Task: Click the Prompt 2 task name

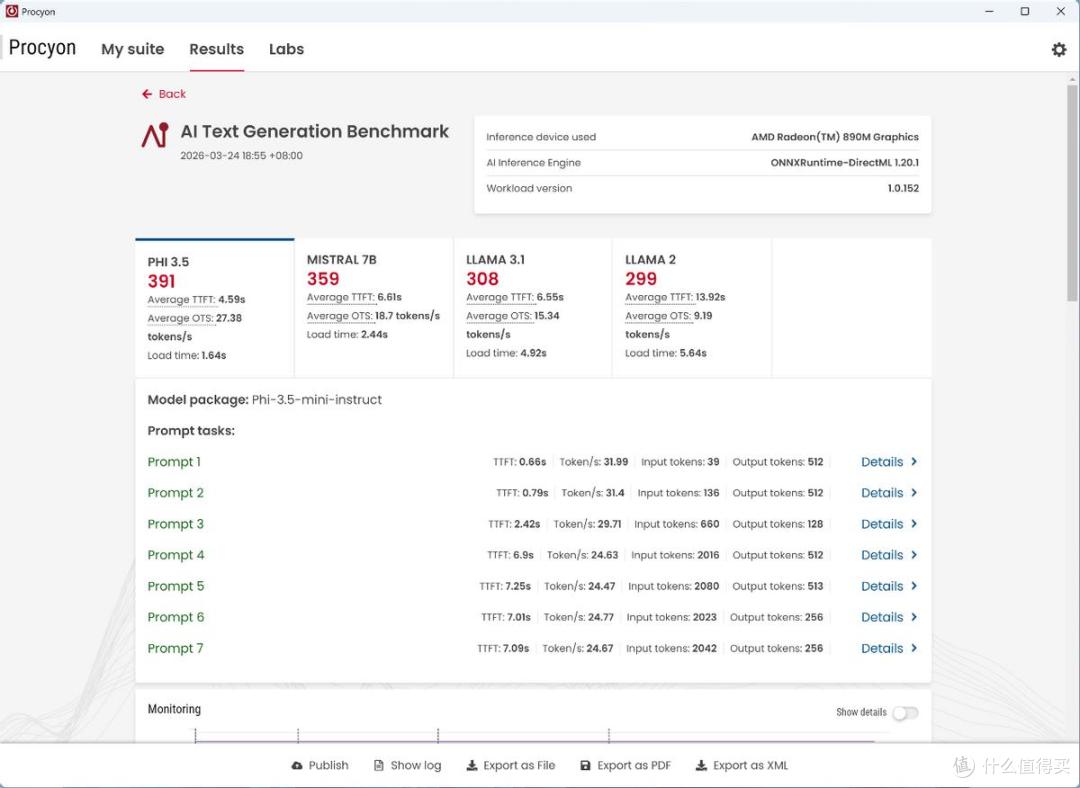Action: [x=176, y=492]
